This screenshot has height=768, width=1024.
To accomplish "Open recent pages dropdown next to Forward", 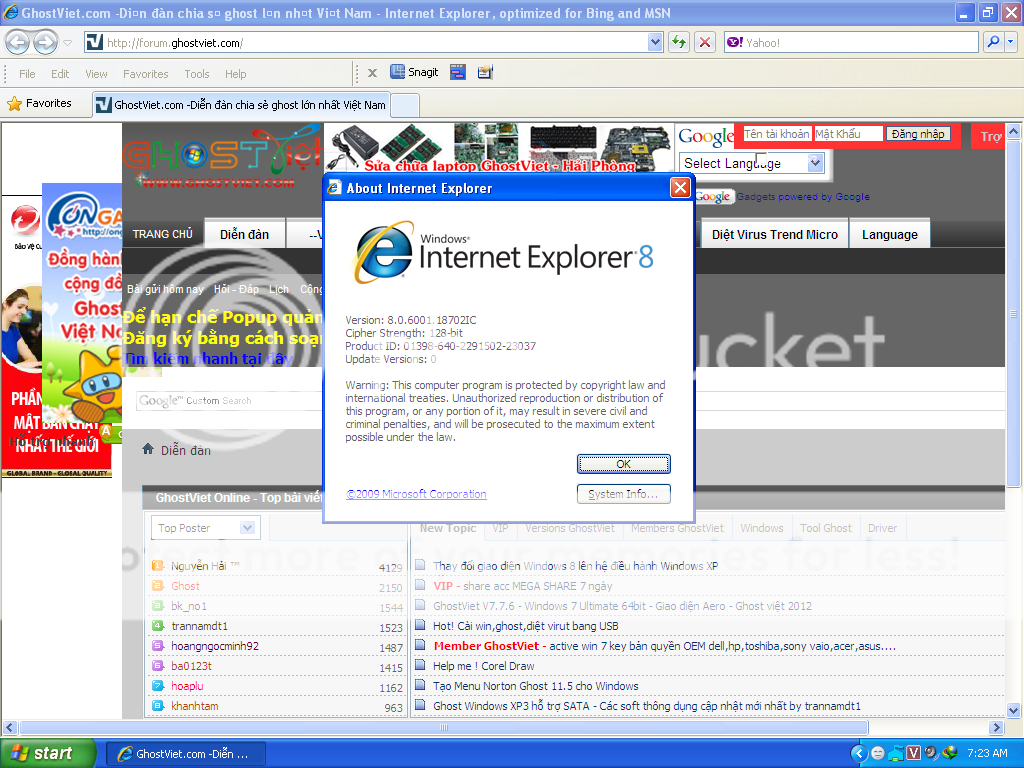I will (67, 43).
